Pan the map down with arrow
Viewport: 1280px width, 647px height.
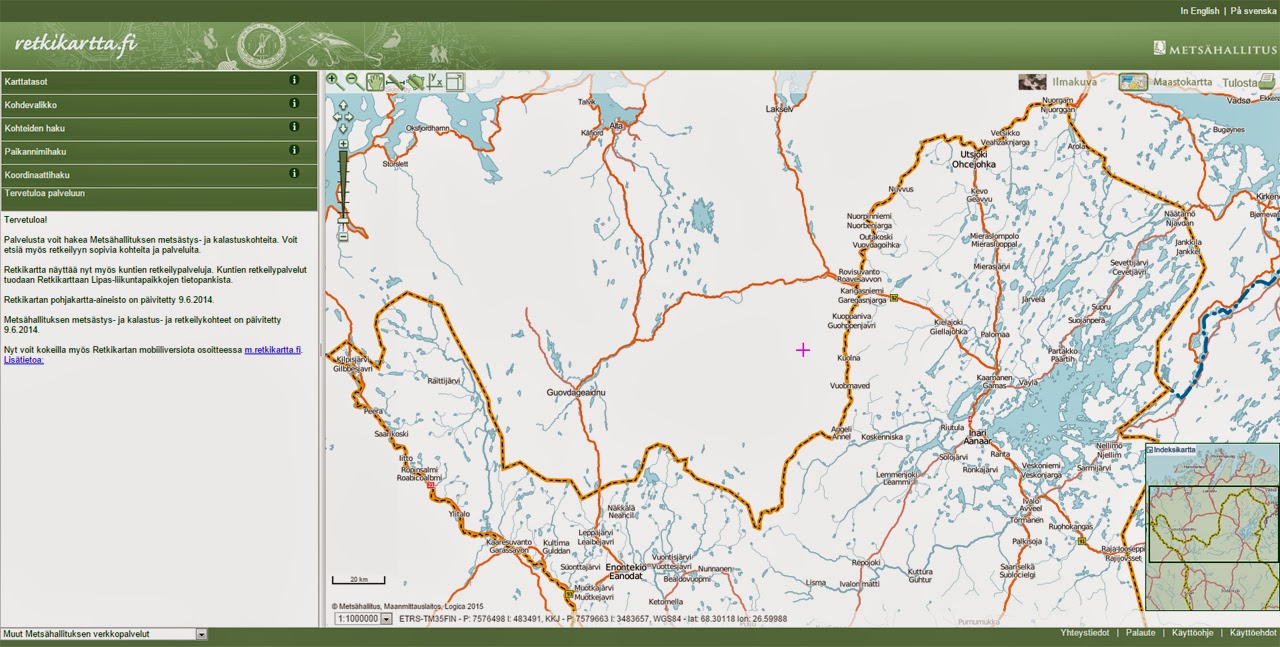pos(343,128)
